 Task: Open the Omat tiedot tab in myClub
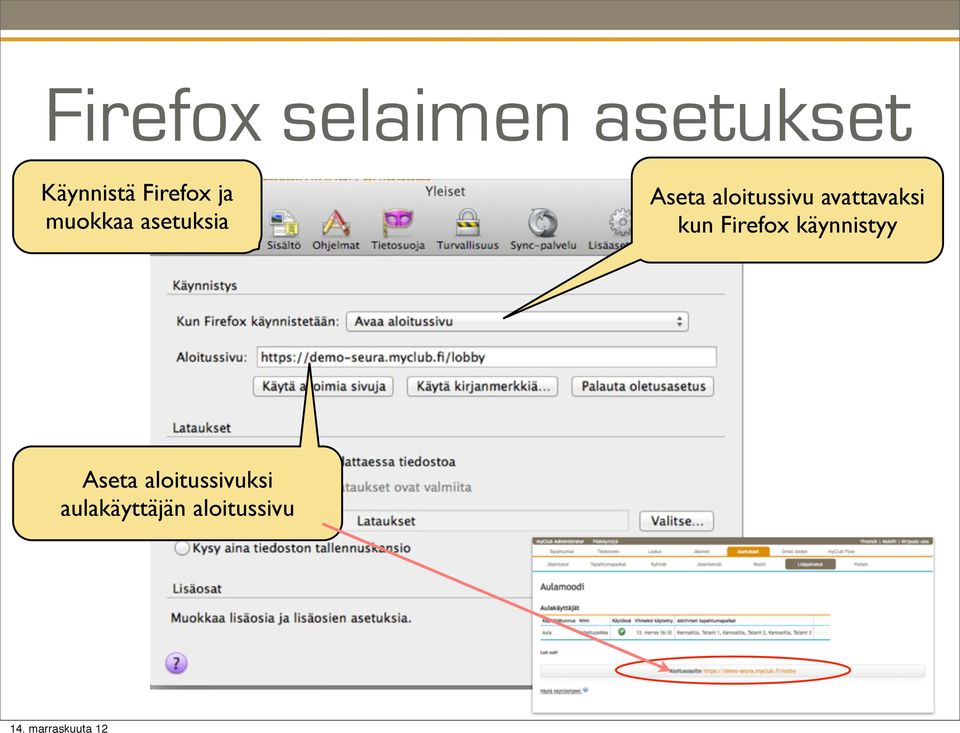click(795, 551)
